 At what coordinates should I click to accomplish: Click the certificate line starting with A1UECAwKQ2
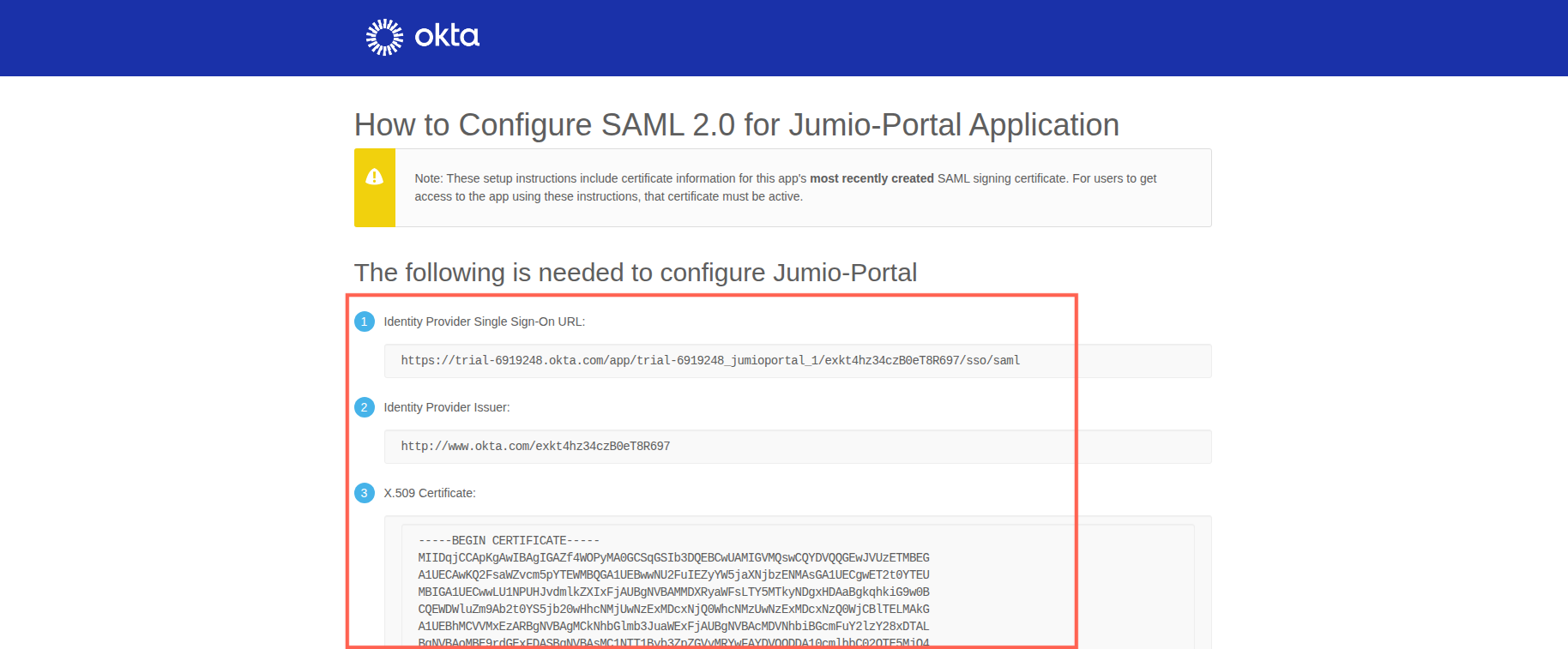pyautogui.click(x=673, y=575)
